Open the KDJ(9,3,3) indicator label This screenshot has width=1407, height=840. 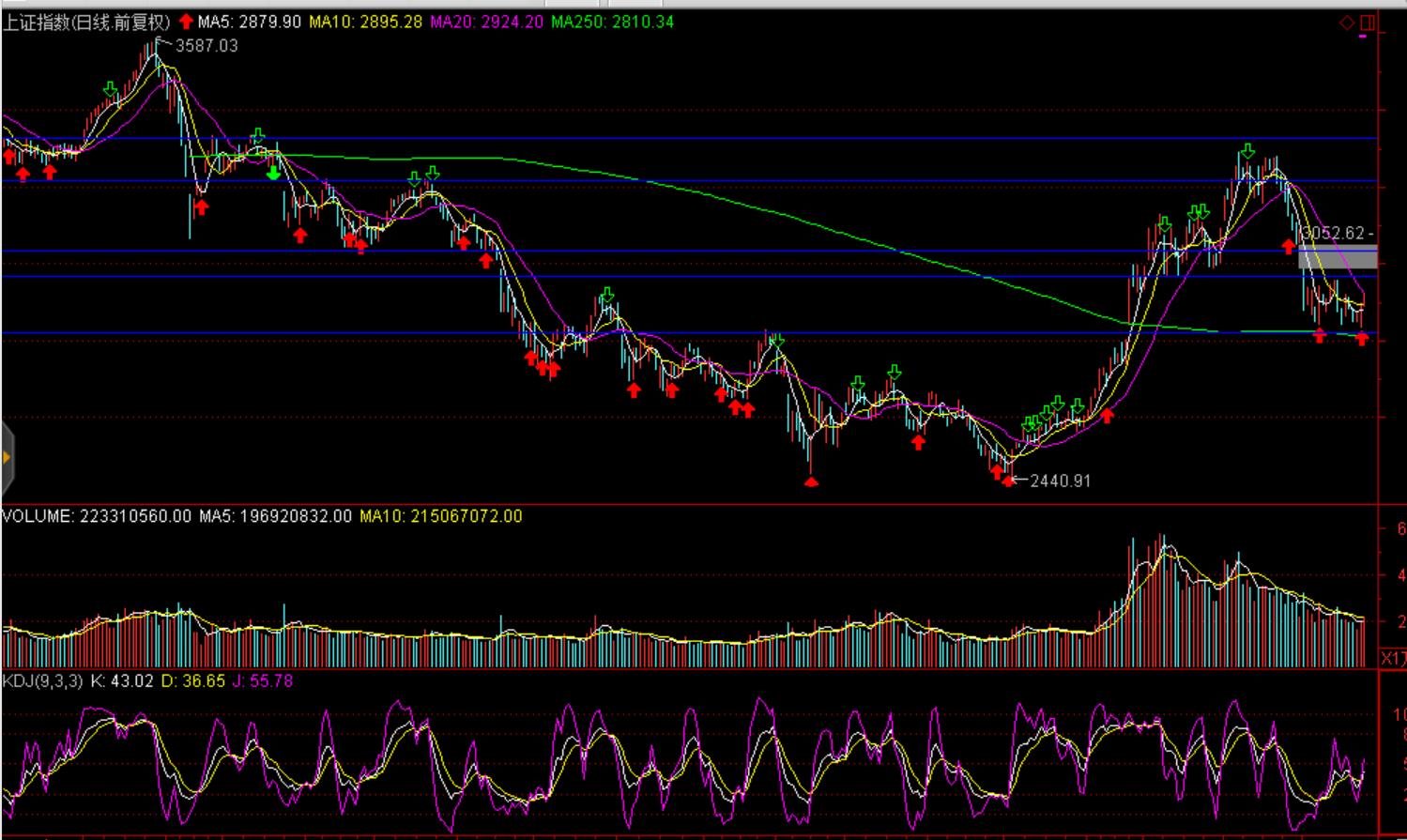pyautogui.click(x=42, y=681)
